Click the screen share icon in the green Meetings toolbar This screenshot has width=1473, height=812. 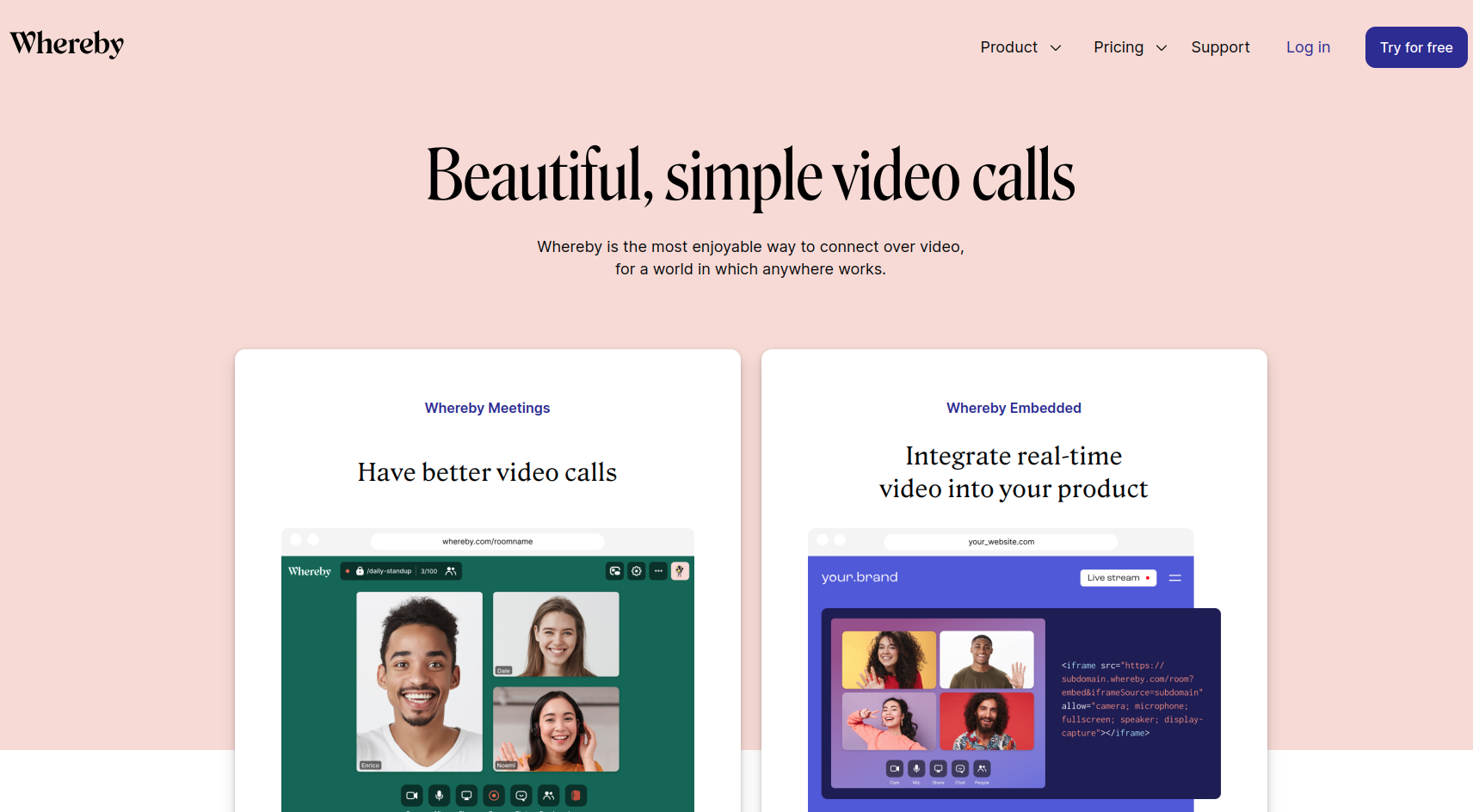tap(466, 796)
